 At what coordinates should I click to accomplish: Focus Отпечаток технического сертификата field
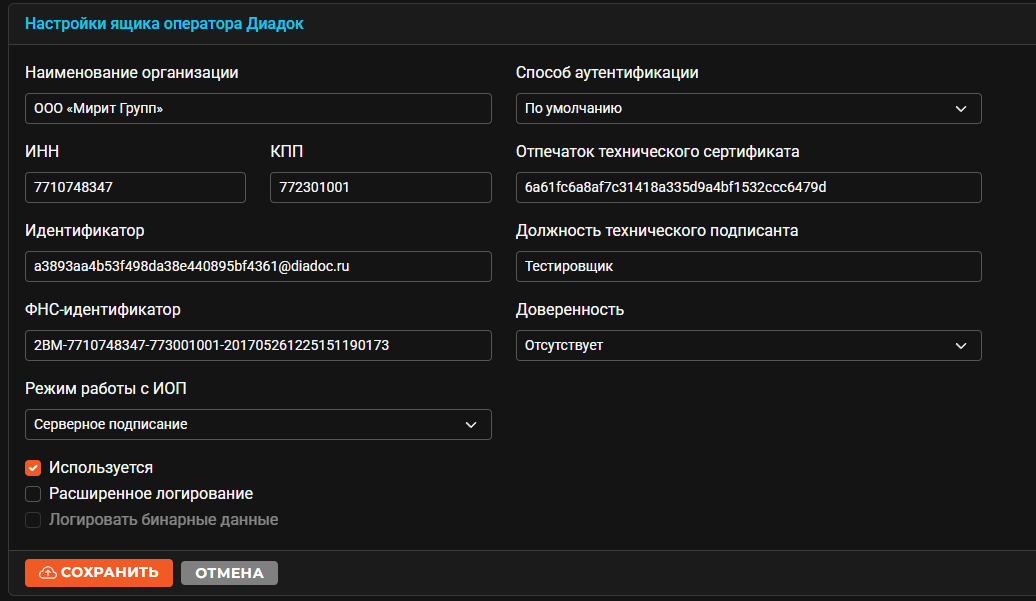click(x=749, y=188)
